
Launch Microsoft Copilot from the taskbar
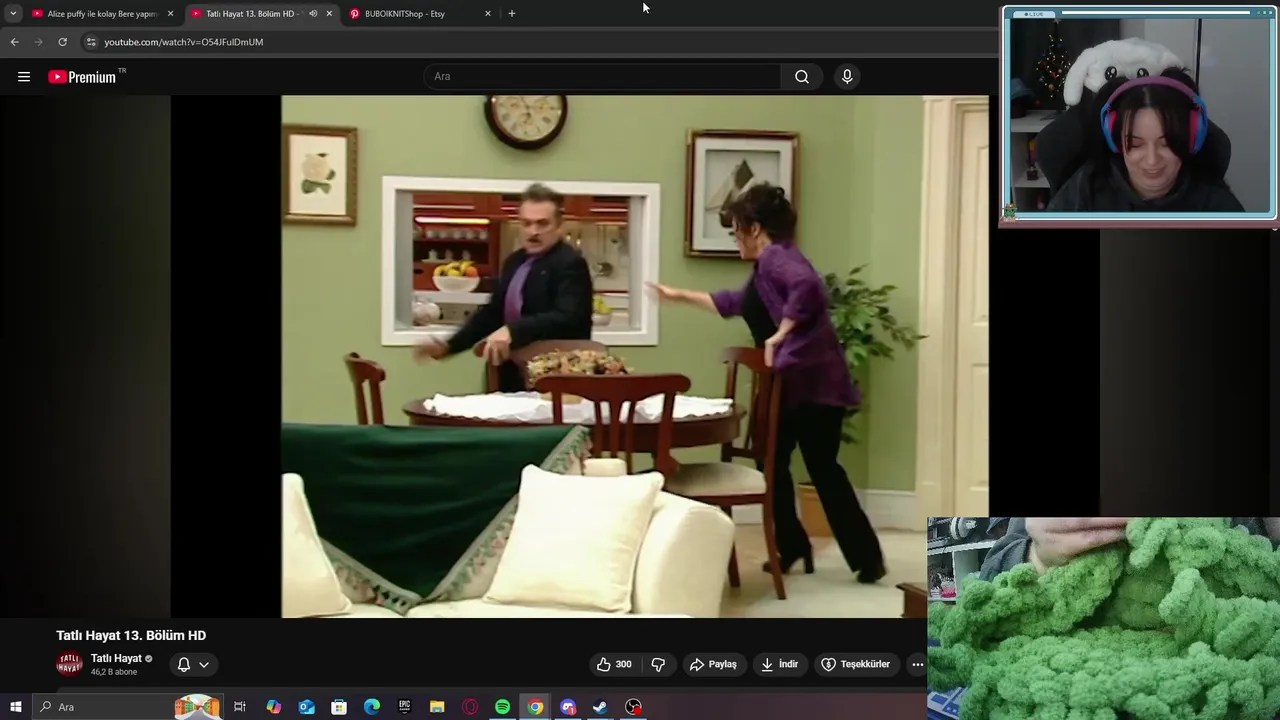tap(273, 707)
